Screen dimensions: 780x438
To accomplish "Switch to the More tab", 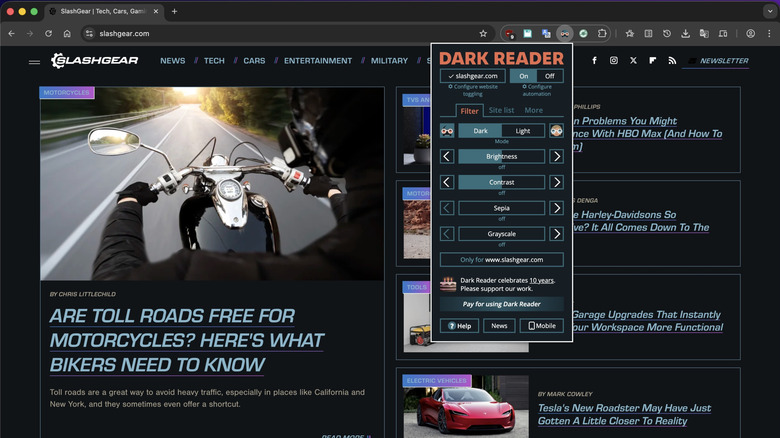I will point(533,110).
